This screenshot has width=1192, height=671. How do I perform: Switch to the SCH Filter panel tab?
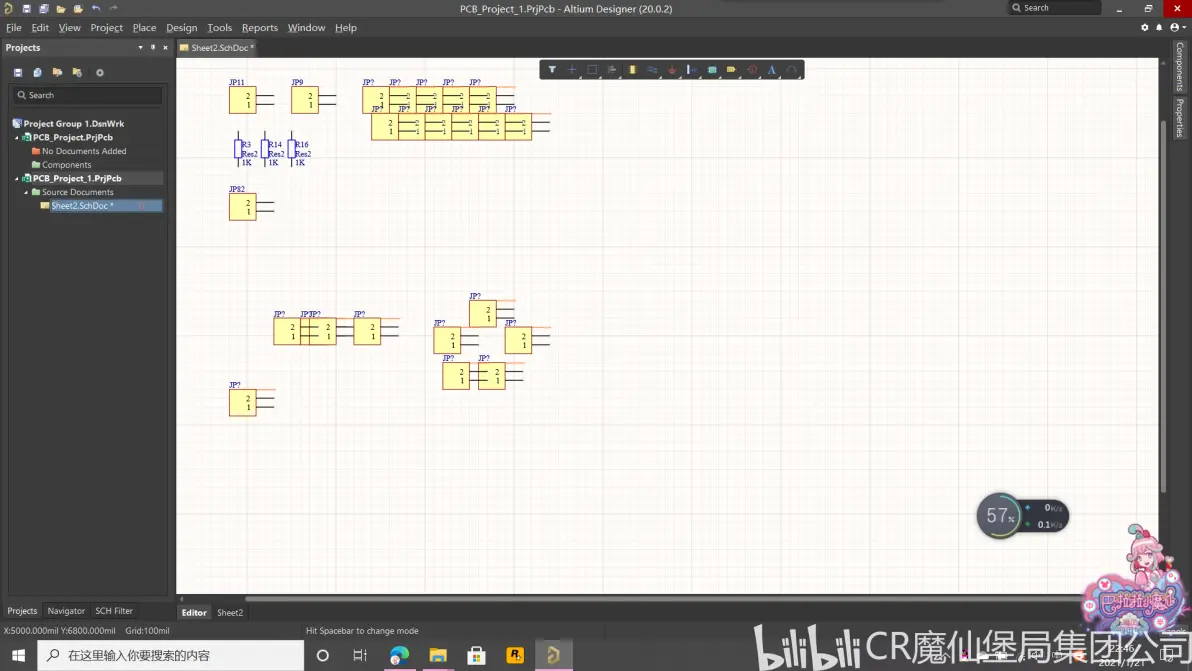(114, 611)
